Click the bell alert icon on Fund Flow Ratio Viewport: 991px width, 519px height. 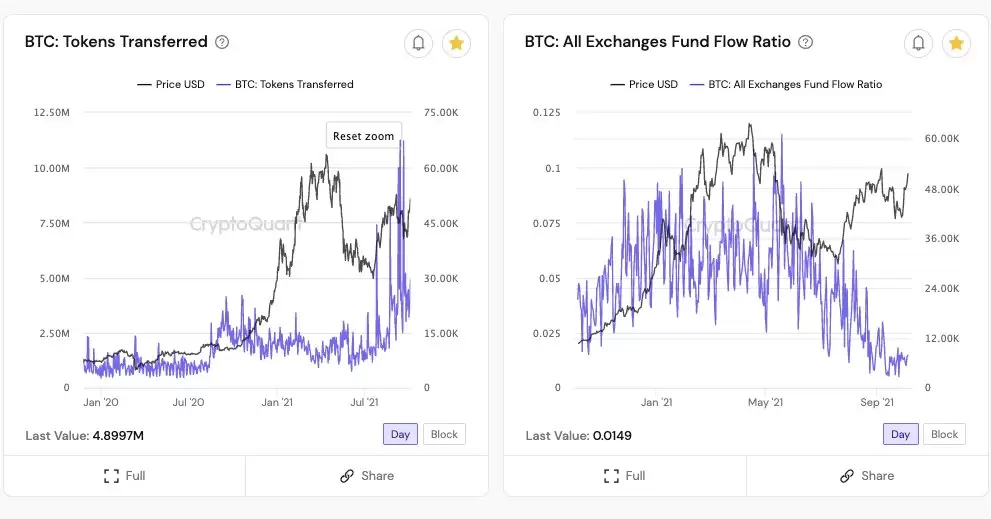(918, 43)
